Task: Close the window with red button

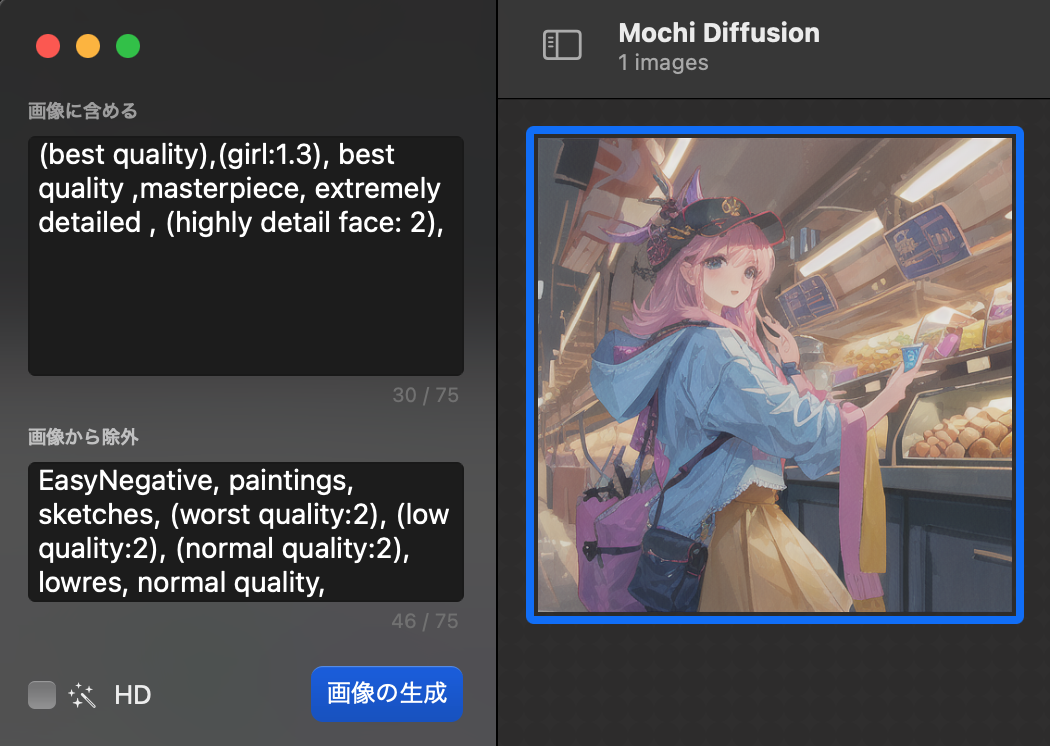Action: click(x=48, y=46)
